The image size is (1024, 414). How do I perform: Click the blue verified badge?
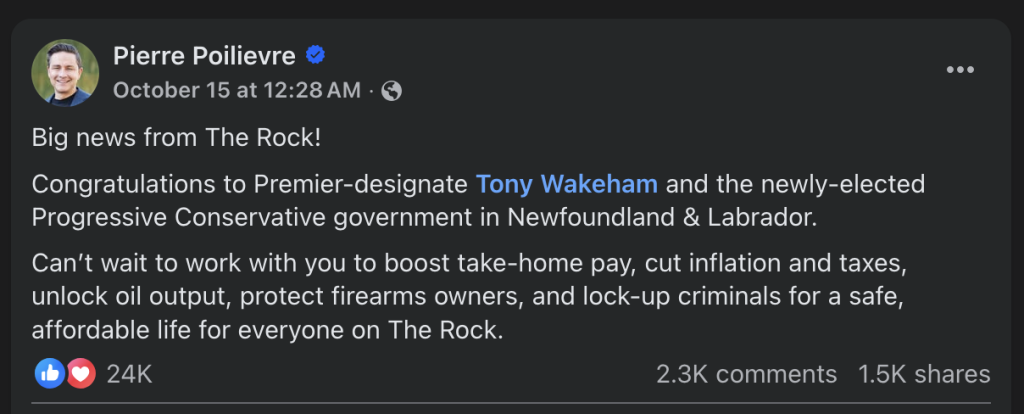pyautogui.click(x=315, y=54)
